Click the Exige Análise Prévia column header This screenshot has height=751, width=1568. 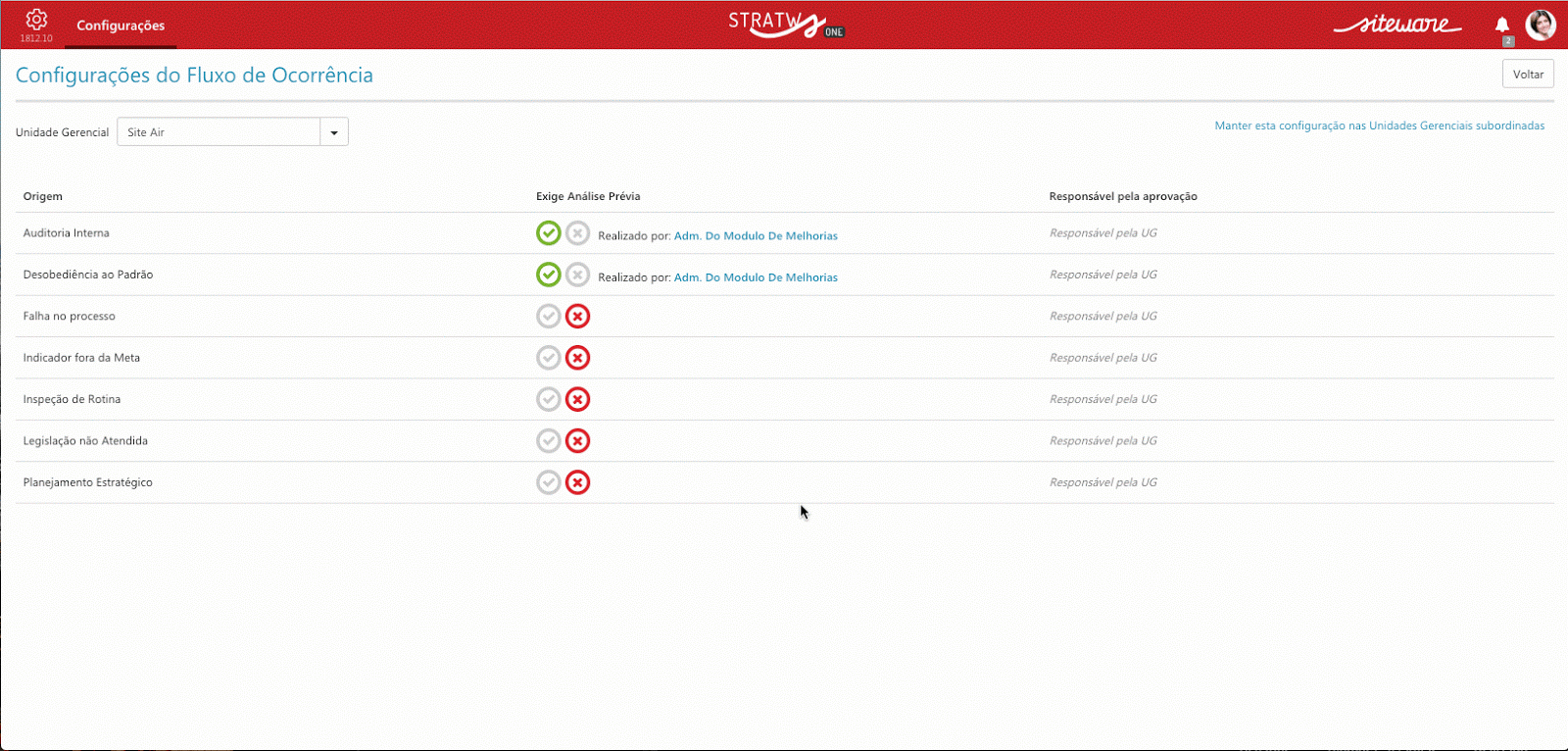(588, 196)
